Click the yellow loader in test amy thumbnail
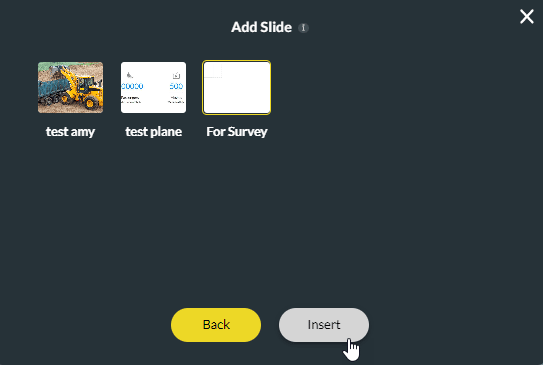Image resolution: width=543 pixels, height=365 pixels. (83, 87)
